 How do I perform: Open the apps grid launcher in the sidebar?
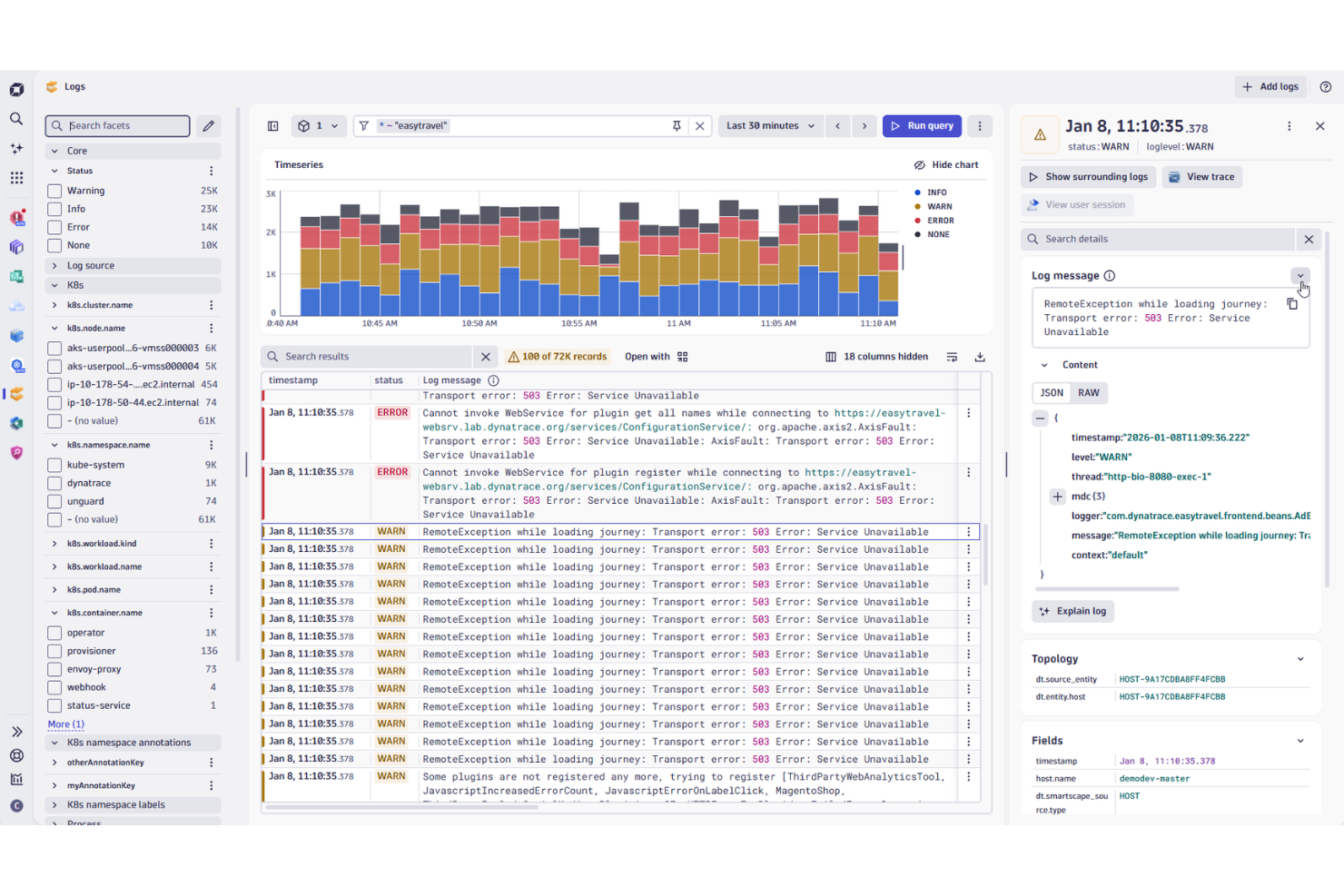(16, 178)
